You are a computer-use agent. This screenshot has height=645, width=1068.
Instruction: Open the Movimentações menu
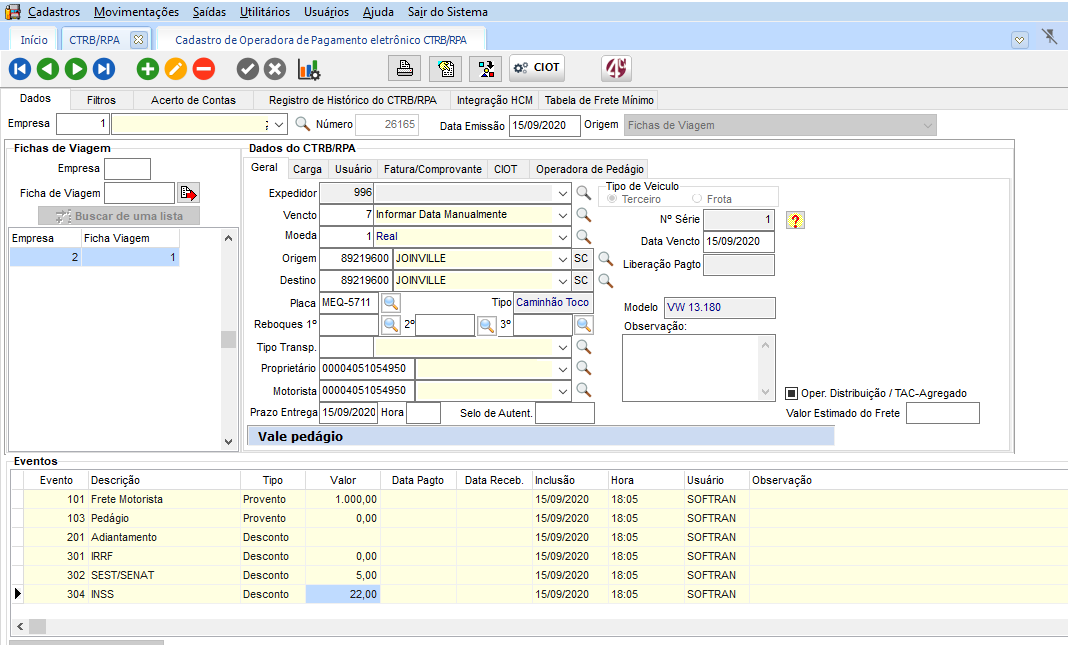136,12
